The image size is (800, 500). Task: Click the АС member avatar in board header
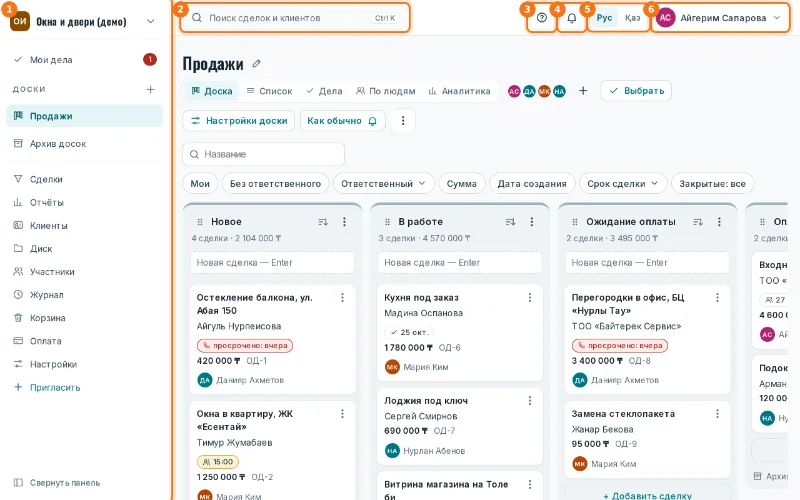pos(514,91)
